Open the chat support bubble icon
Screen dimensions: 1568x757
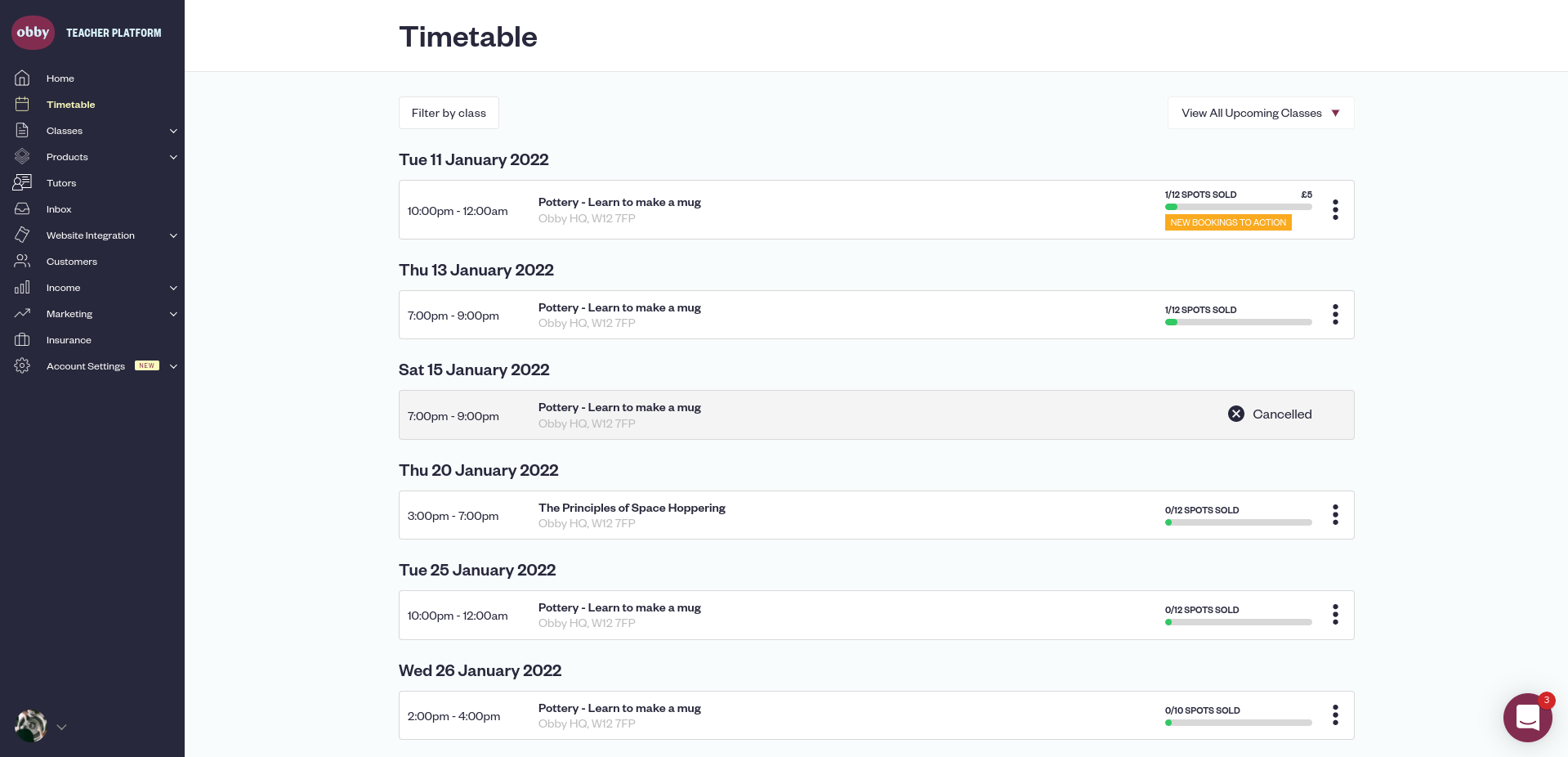pos(1527,717)
